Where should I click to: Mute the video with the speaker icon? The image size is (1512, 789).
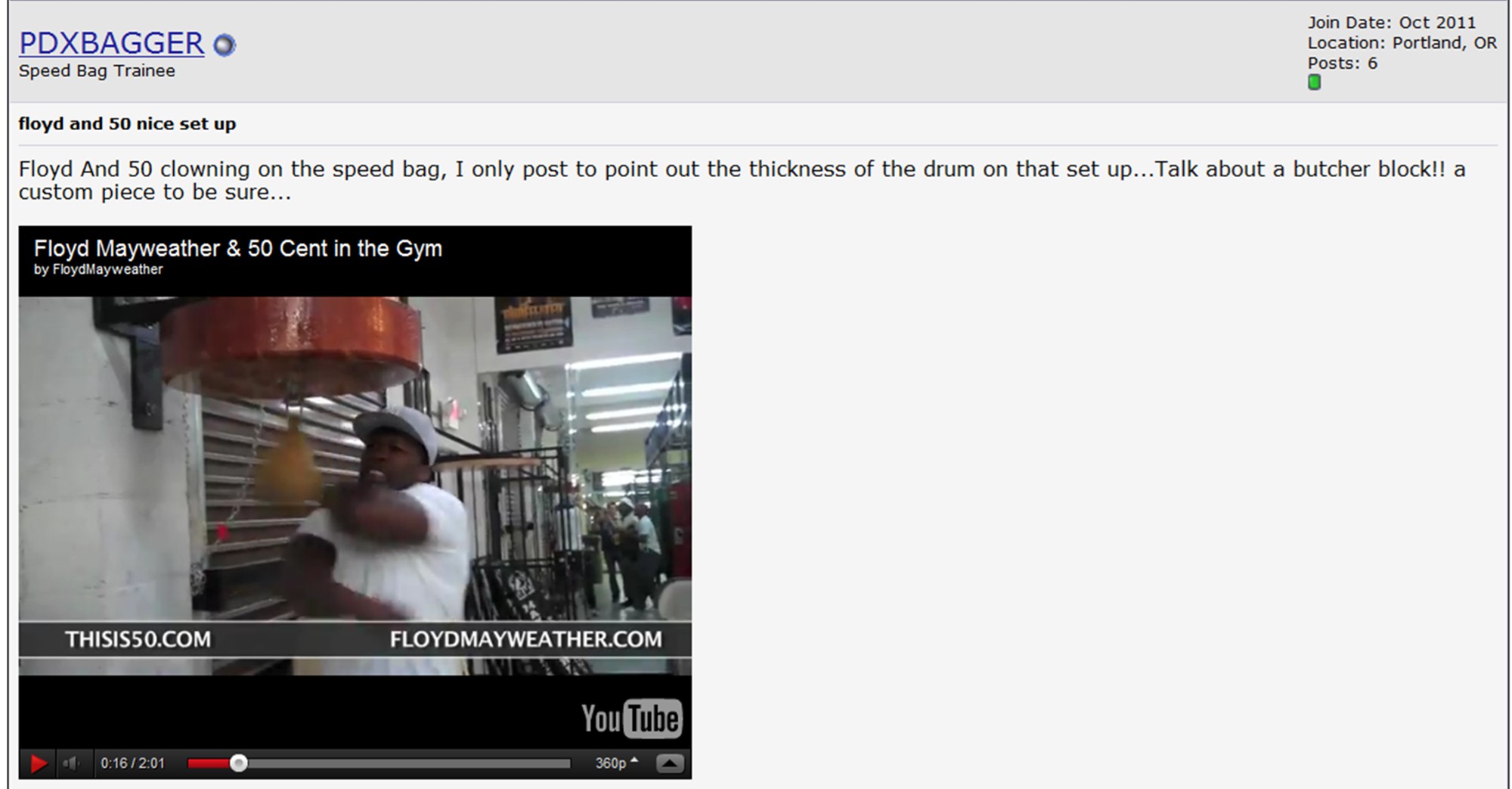pyautogui.click(x=71, y=763)
